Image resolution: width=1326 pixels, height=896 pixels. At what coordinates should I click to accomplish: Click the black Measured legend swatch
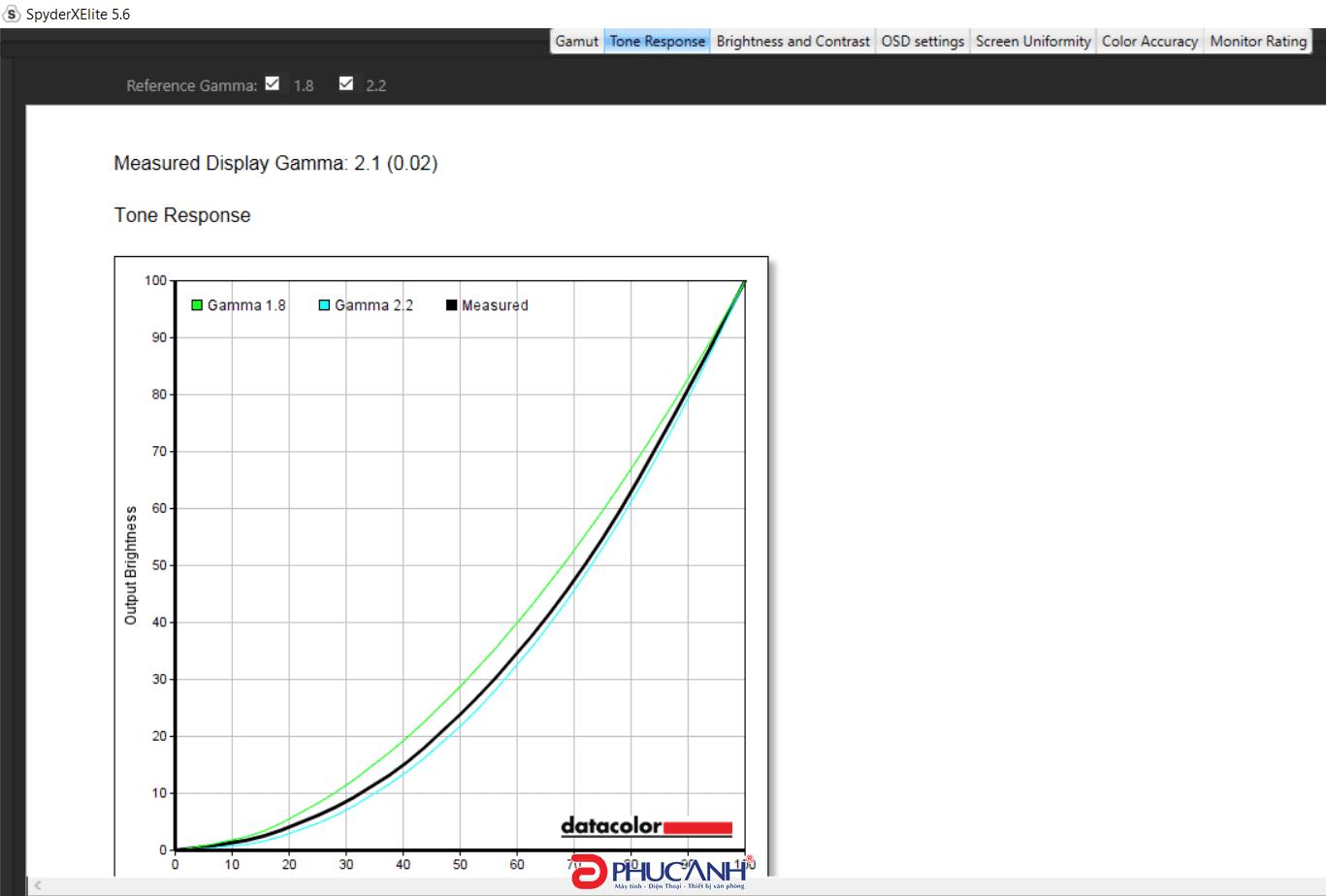pyautogui.click(x=451, y=305)
